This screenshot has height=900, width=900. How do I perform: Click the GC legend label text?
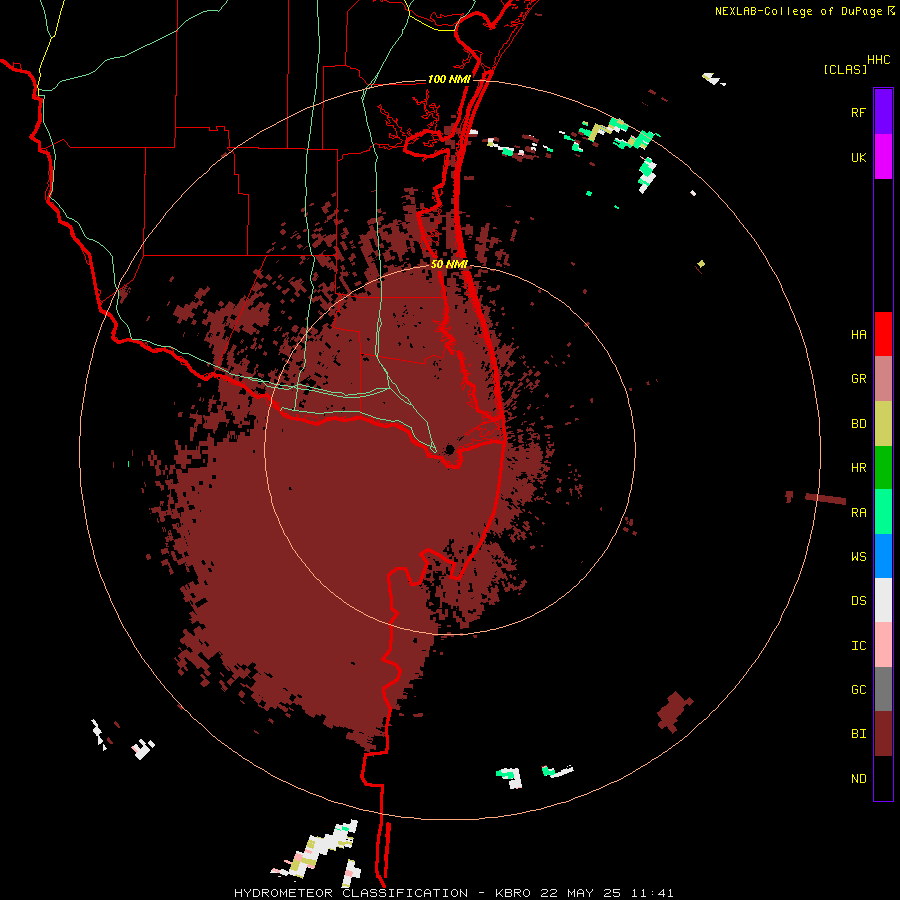(x=858, y=689)
